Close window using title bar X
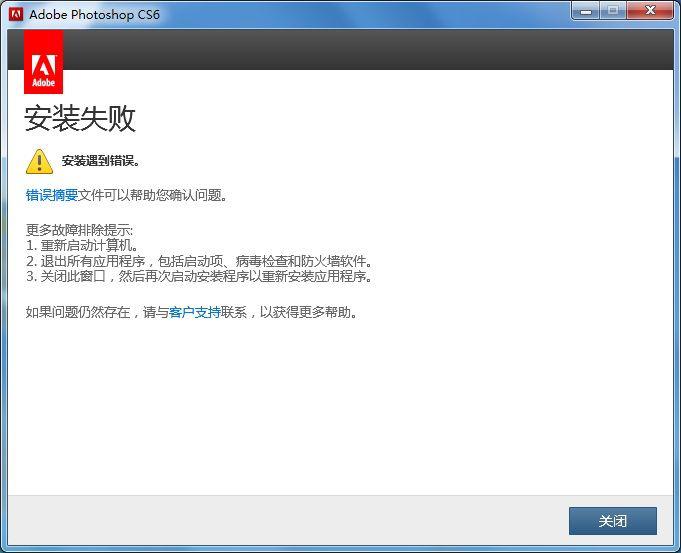 click(650, 11)
